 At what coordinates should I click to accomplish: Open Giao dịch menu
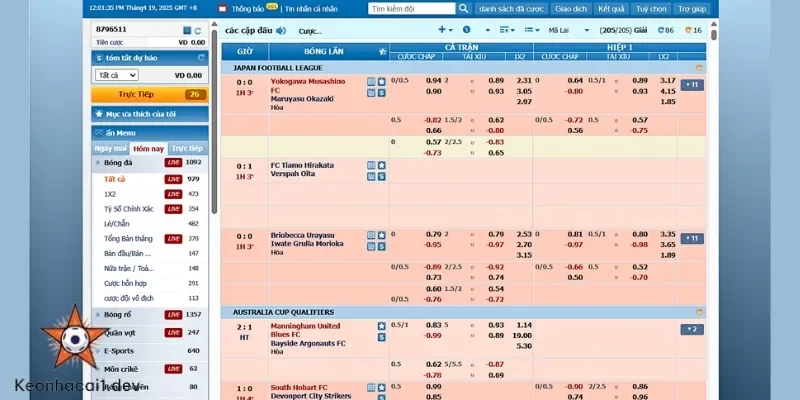point(571,9)
